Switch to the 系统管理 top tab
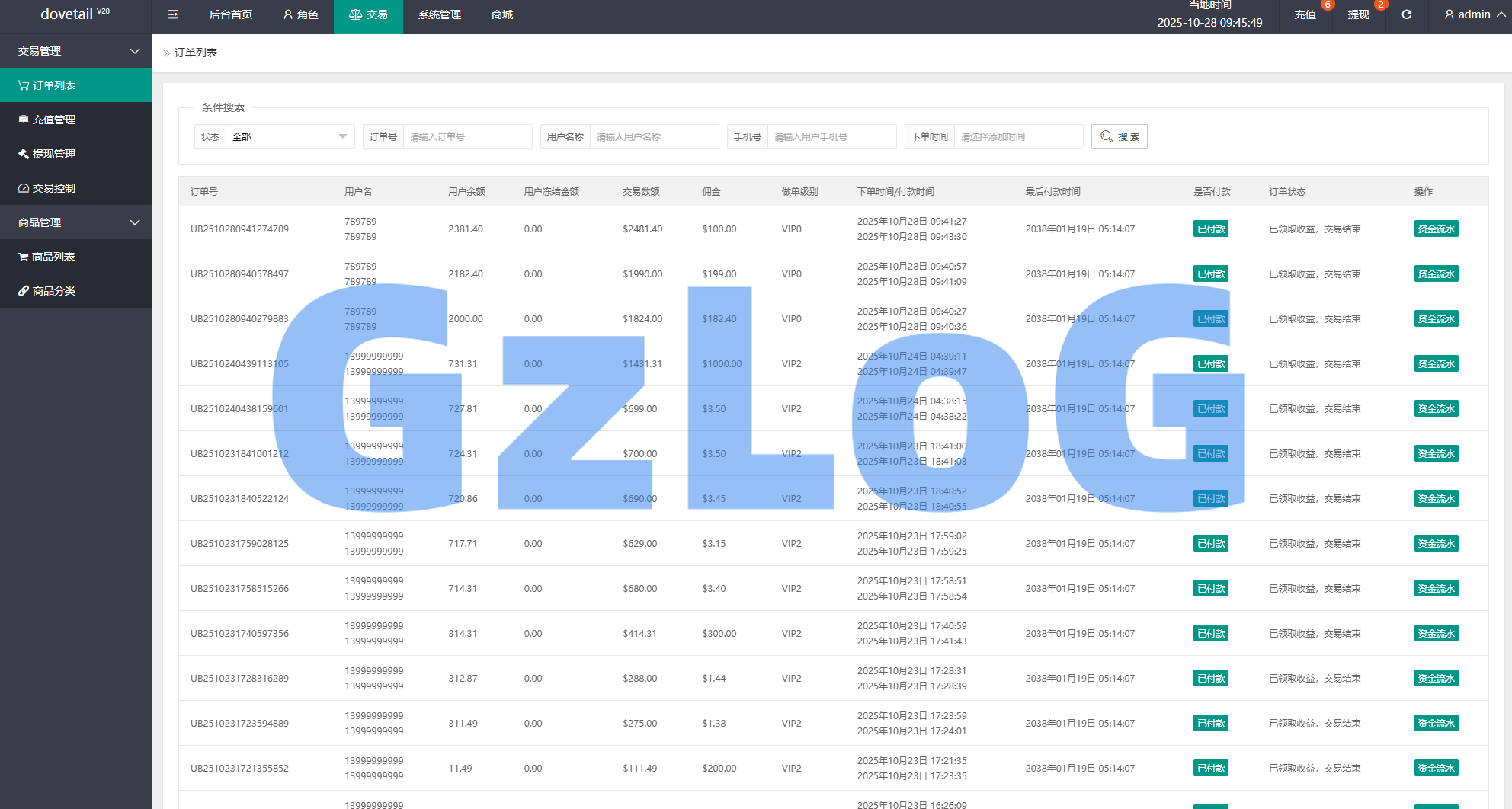The image size is (1512, 809). [440, 14]
